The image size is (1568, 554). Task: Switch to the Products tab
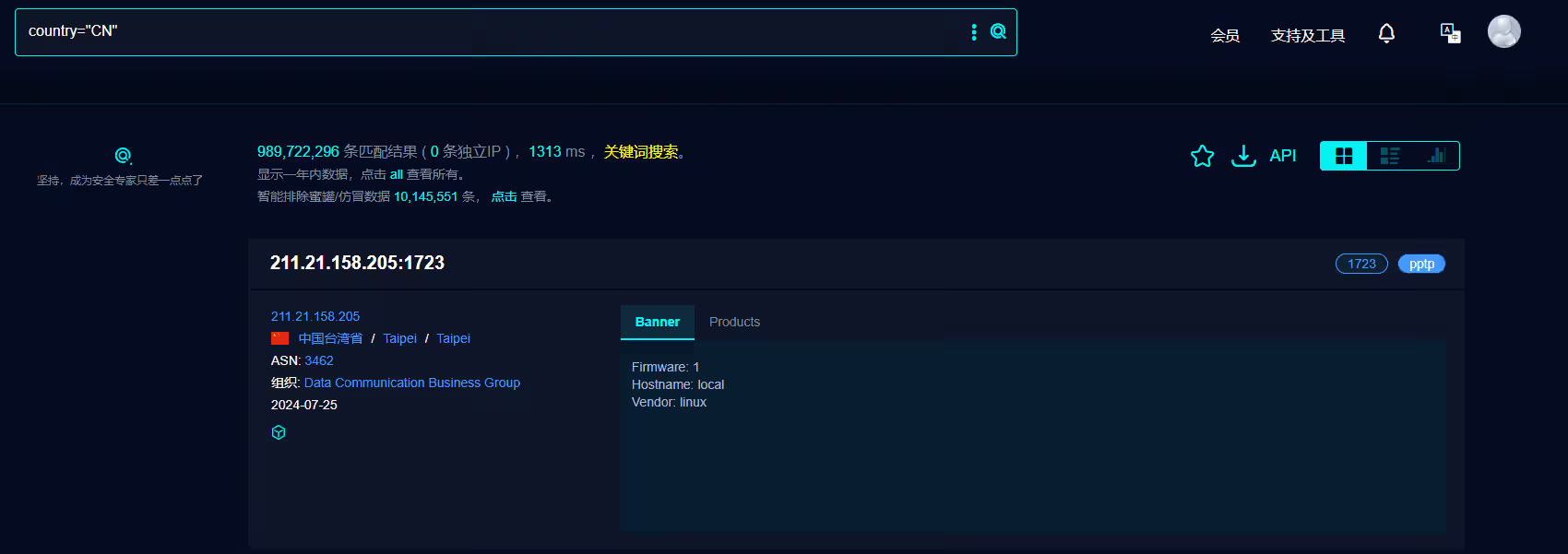pyautogui.click(x=734, y=322)
